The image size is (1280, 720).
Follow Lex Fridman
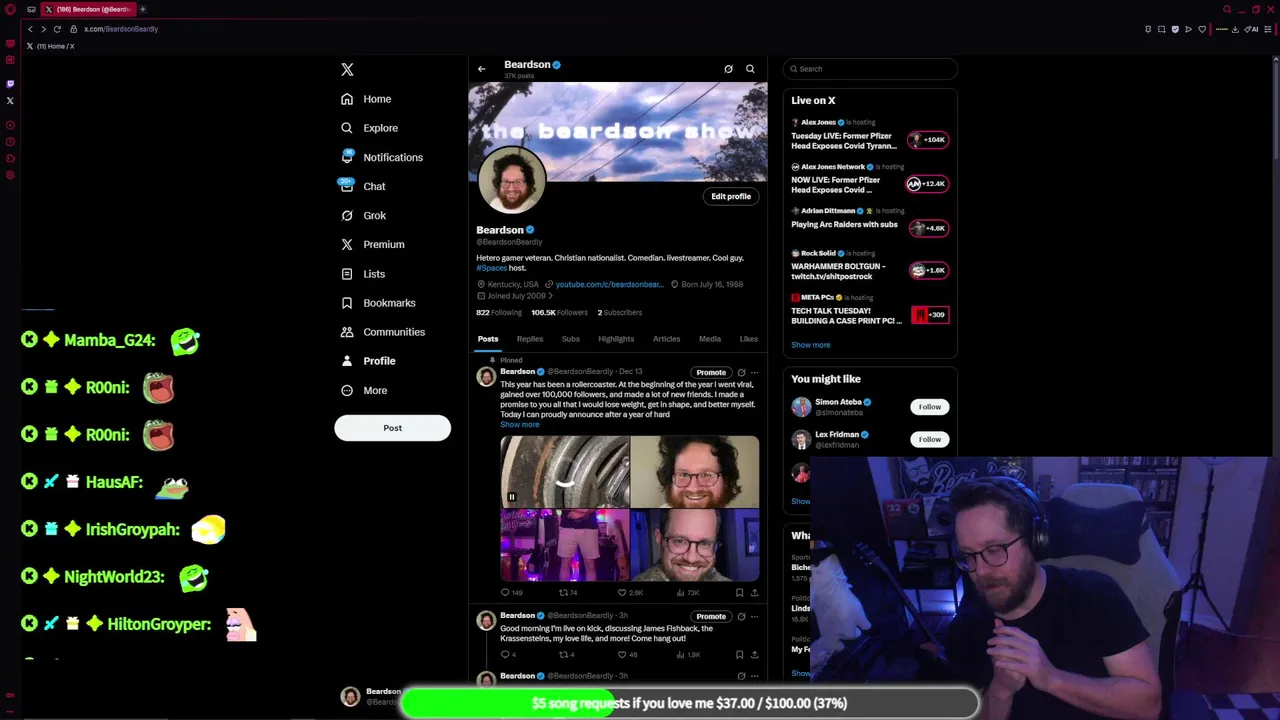pos(929,439)
